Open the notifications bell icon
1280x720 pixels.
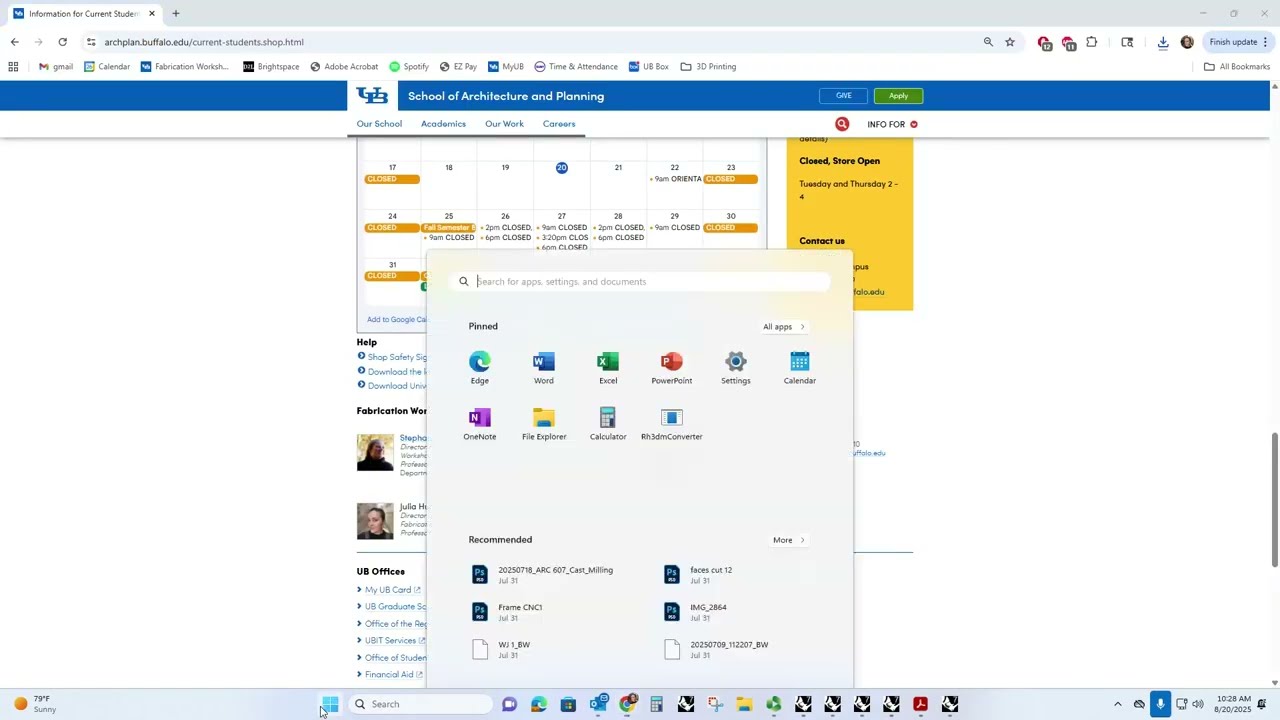1262,704
